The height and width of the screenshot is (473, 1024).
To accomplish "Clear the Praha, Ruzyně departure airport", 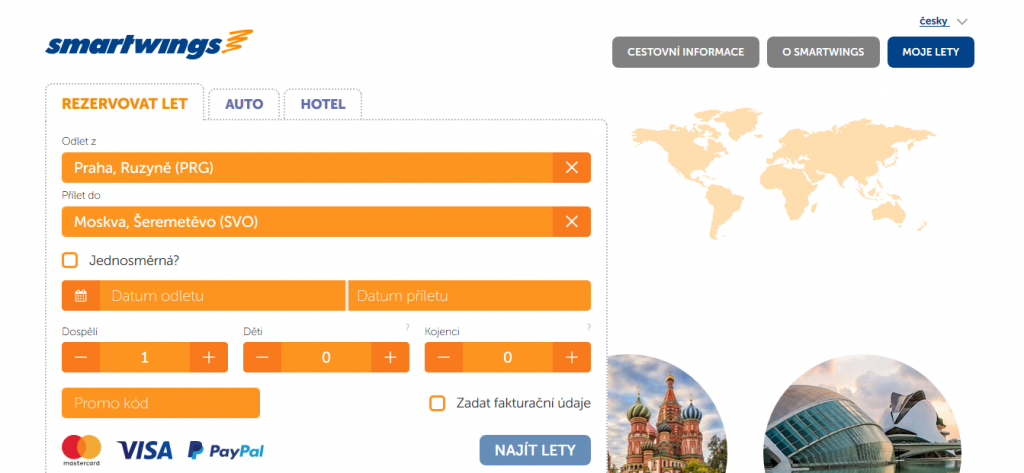I will pos(571,168).
